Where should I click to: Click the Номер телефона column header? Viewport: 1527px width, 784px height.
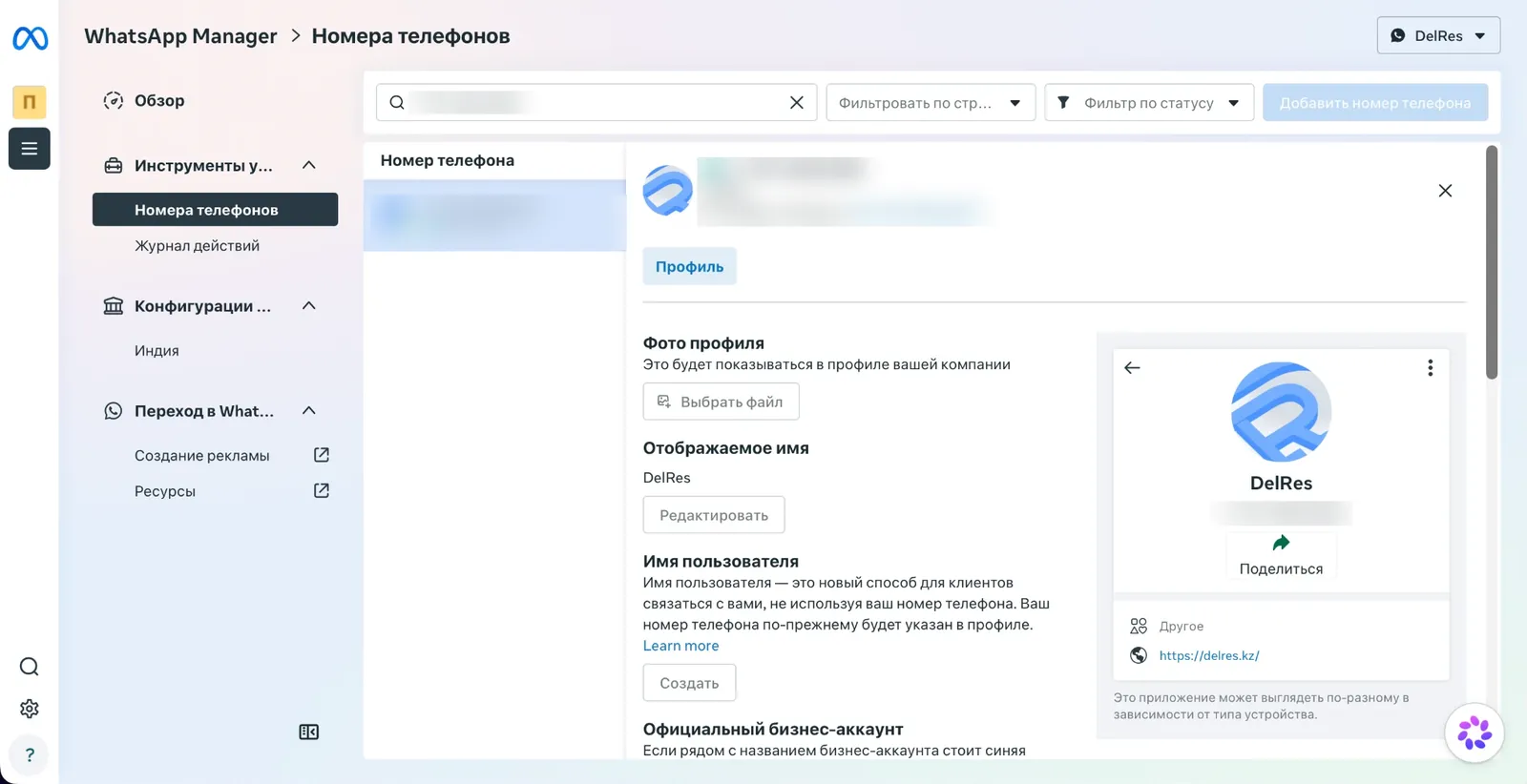[x=447, y=160]
